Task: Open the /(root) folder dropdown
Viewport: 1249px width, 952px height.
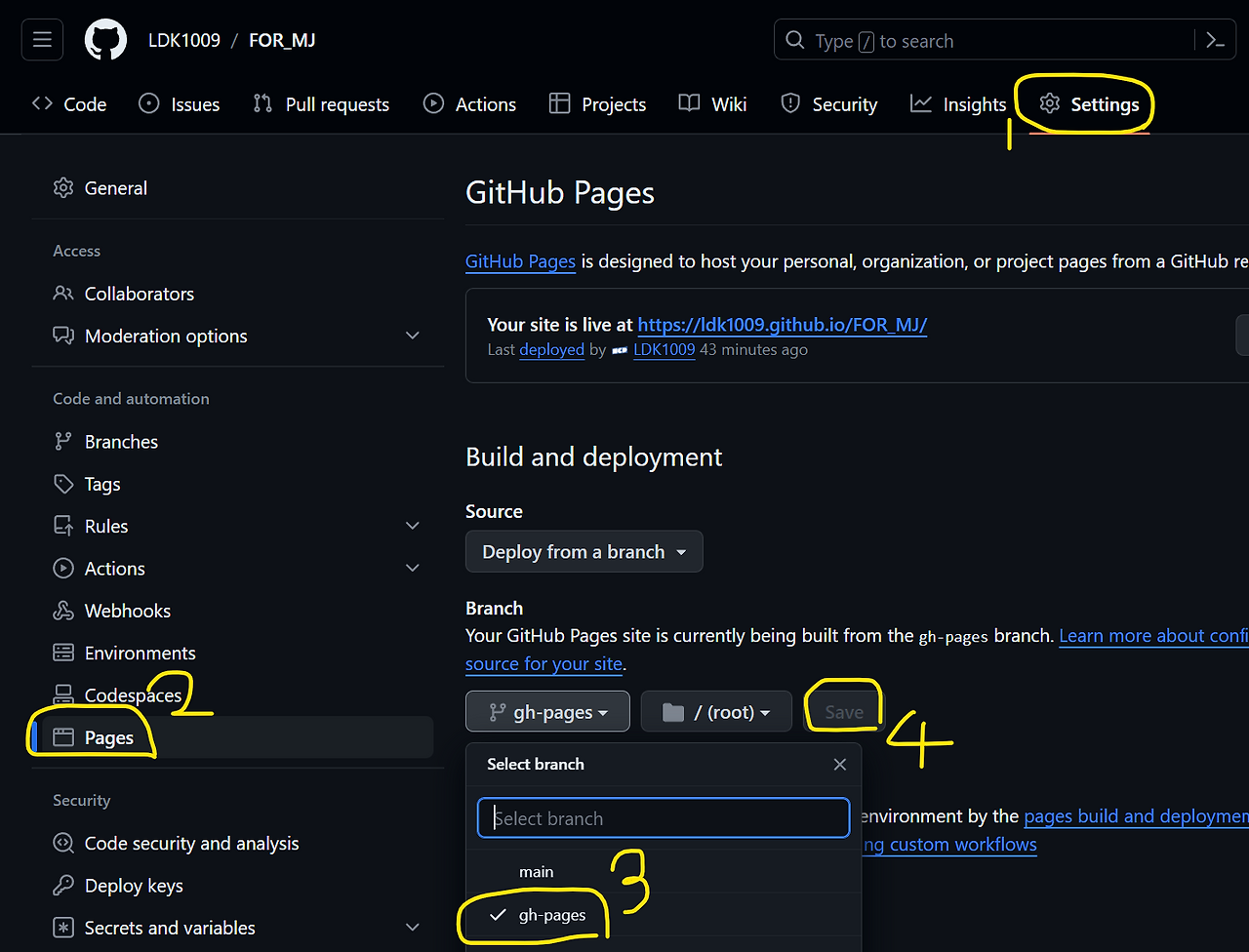Action: point(716,711)
